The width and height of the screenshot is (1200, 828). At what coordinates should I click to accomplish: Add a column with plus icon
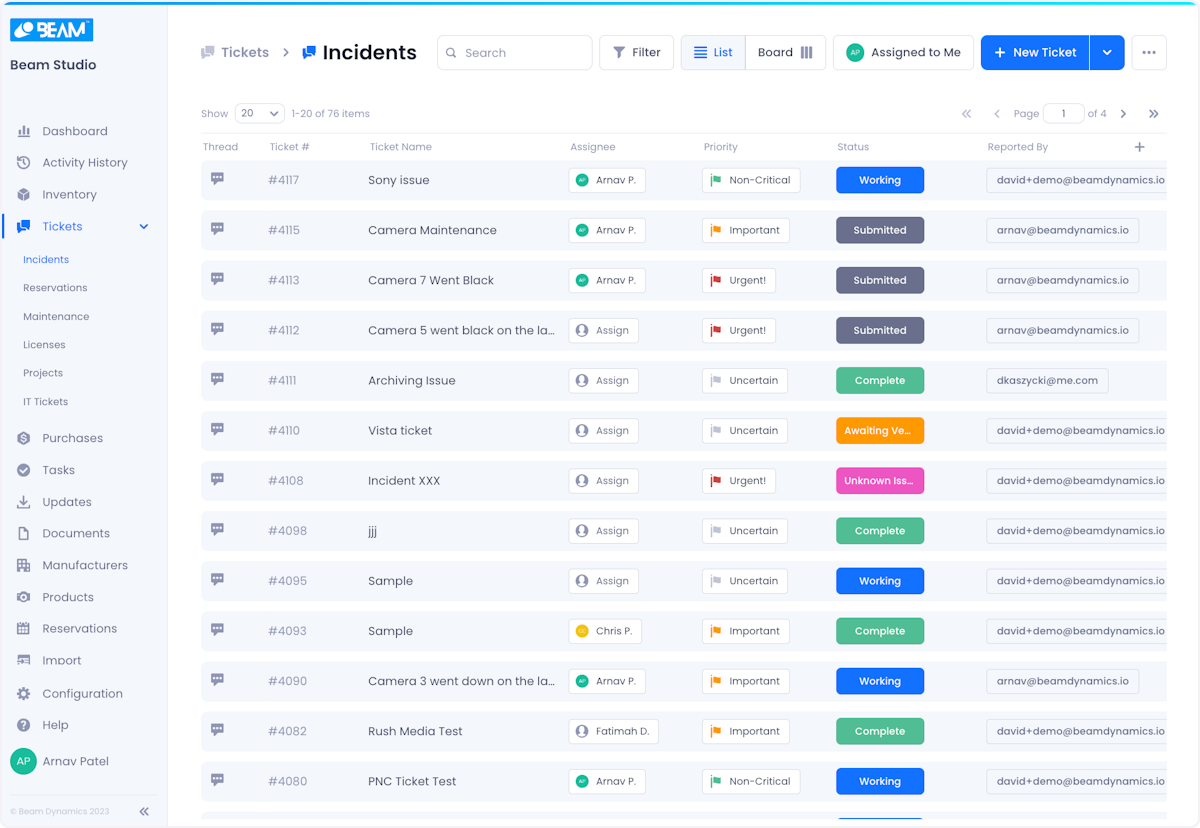coord(1139,147)
